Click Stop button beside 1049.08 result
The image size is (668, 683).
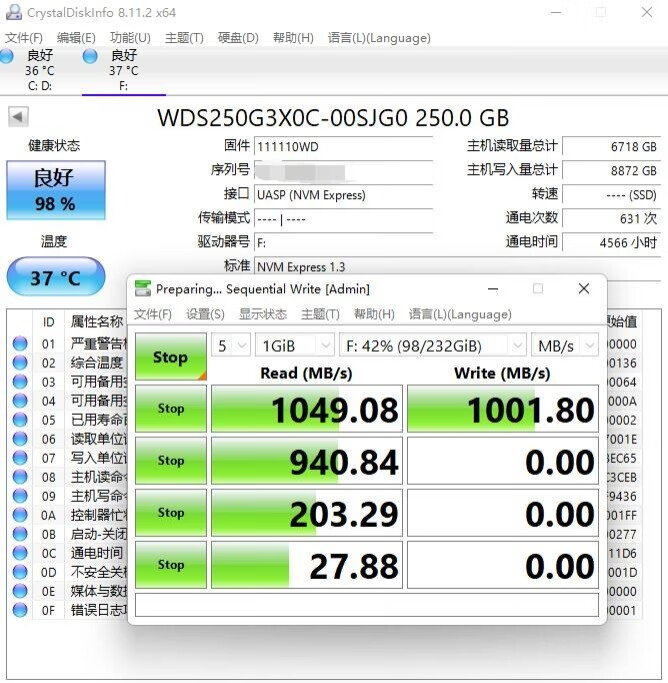[171, 409]
